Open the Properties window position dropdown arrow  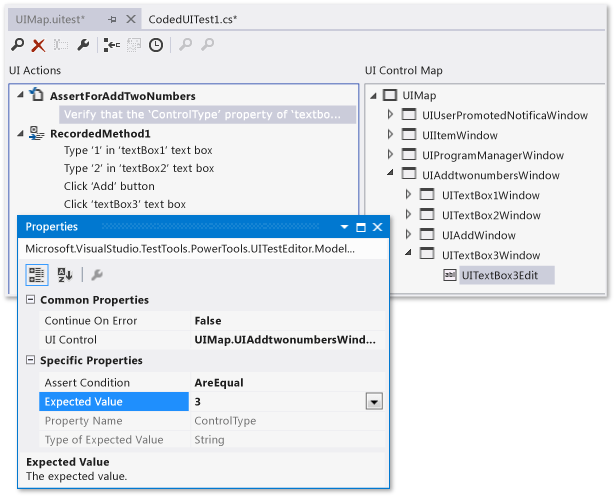click(x=345, y=227)
